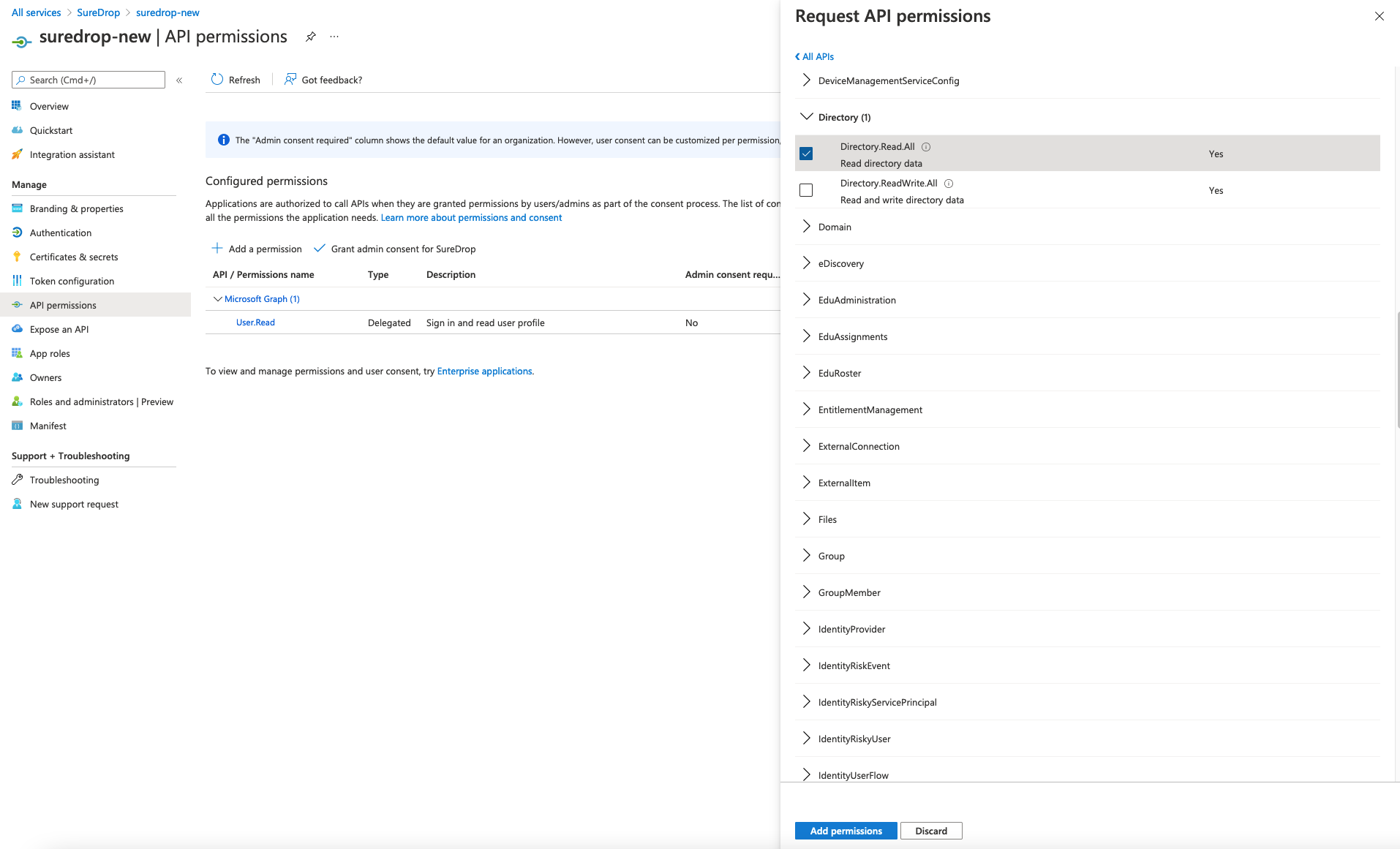Click the Got feedback icon
The image size is (1400, 849).
point(290,80)
